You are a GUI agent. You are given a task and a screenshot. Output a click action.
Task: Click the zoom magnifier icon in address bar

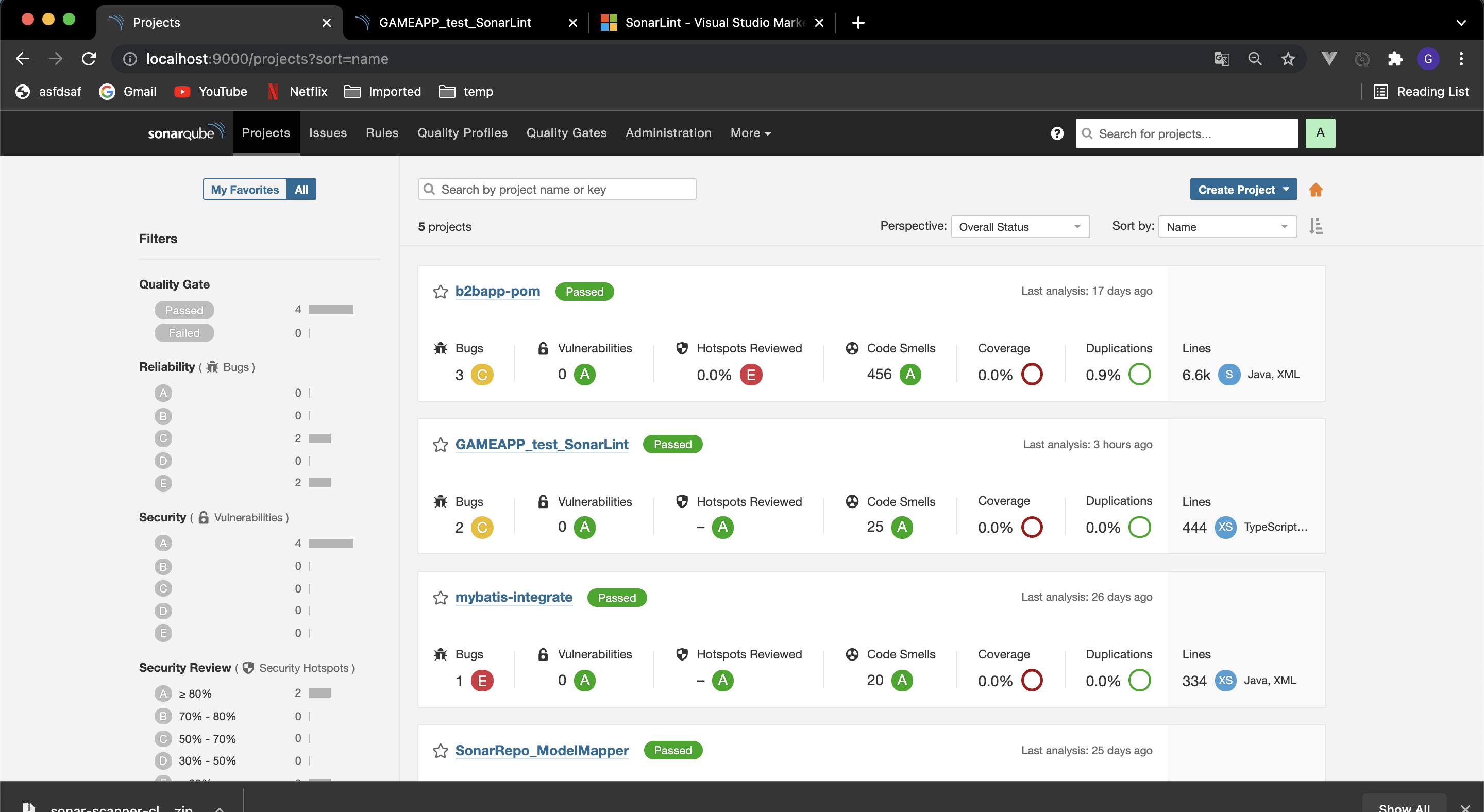click(1255, 59)
